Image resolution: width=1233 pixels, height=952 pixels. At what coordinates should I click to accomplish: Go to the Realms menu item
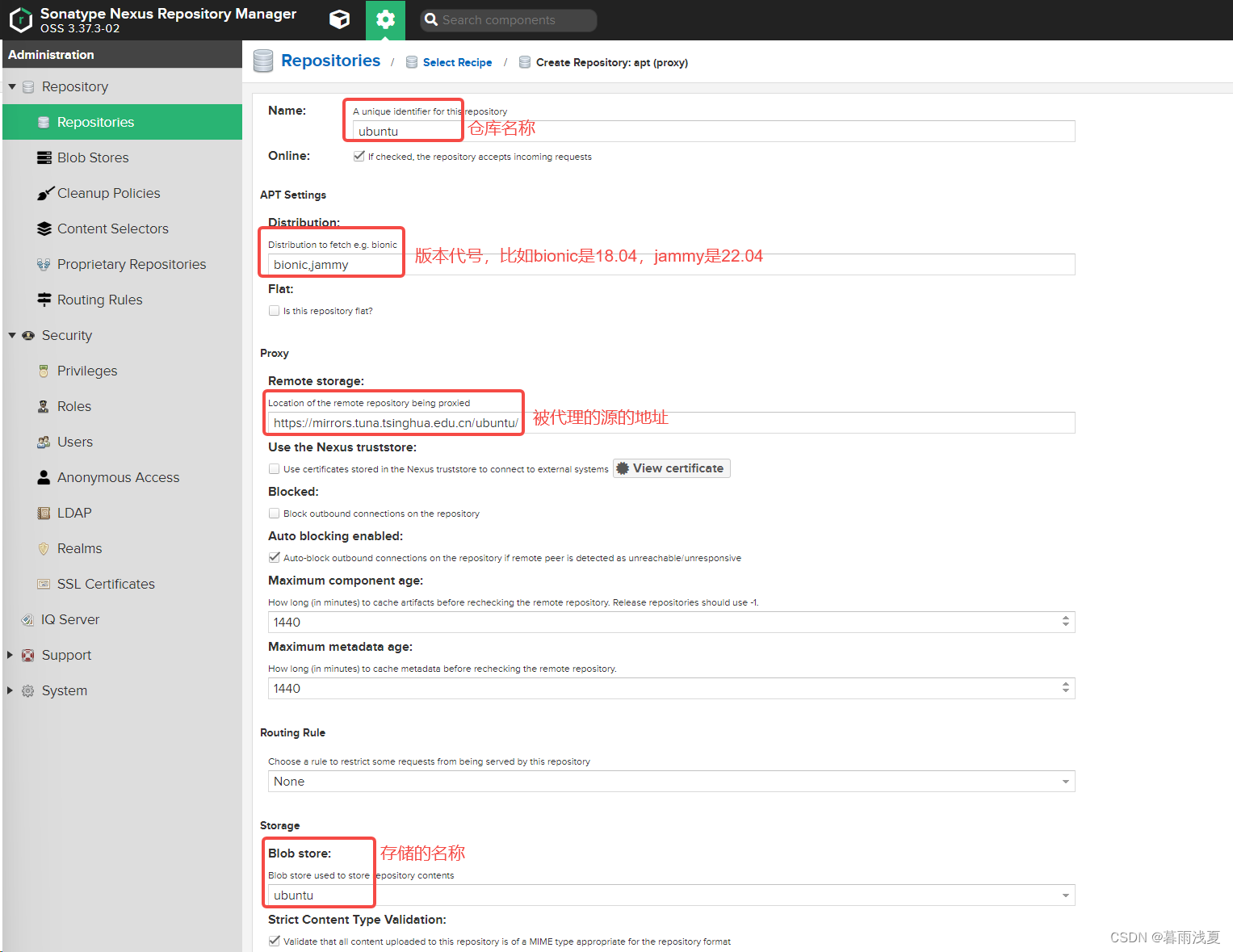79,548
